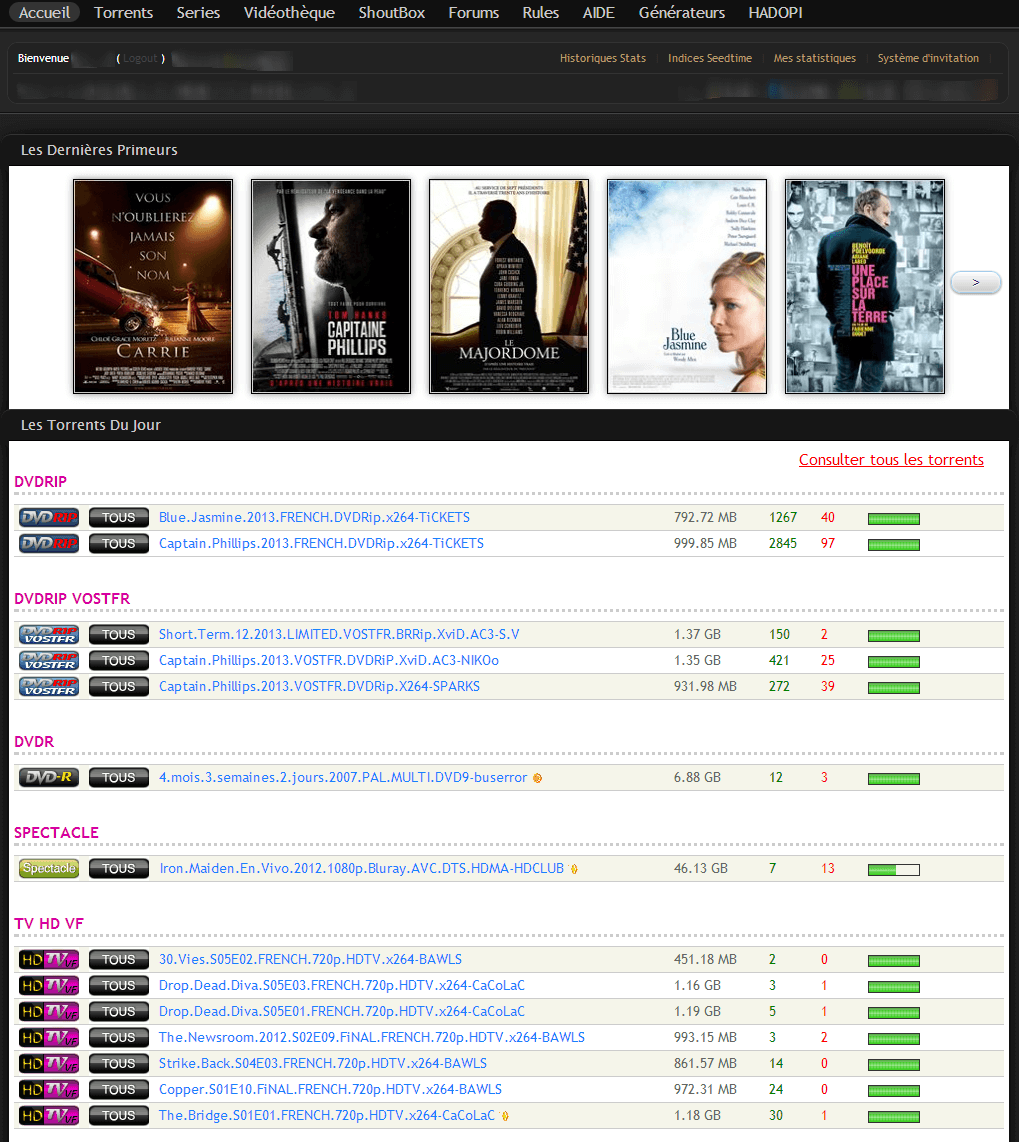Click TOUS button on 4.mois.3.semaines row

(x=119, y=778)
